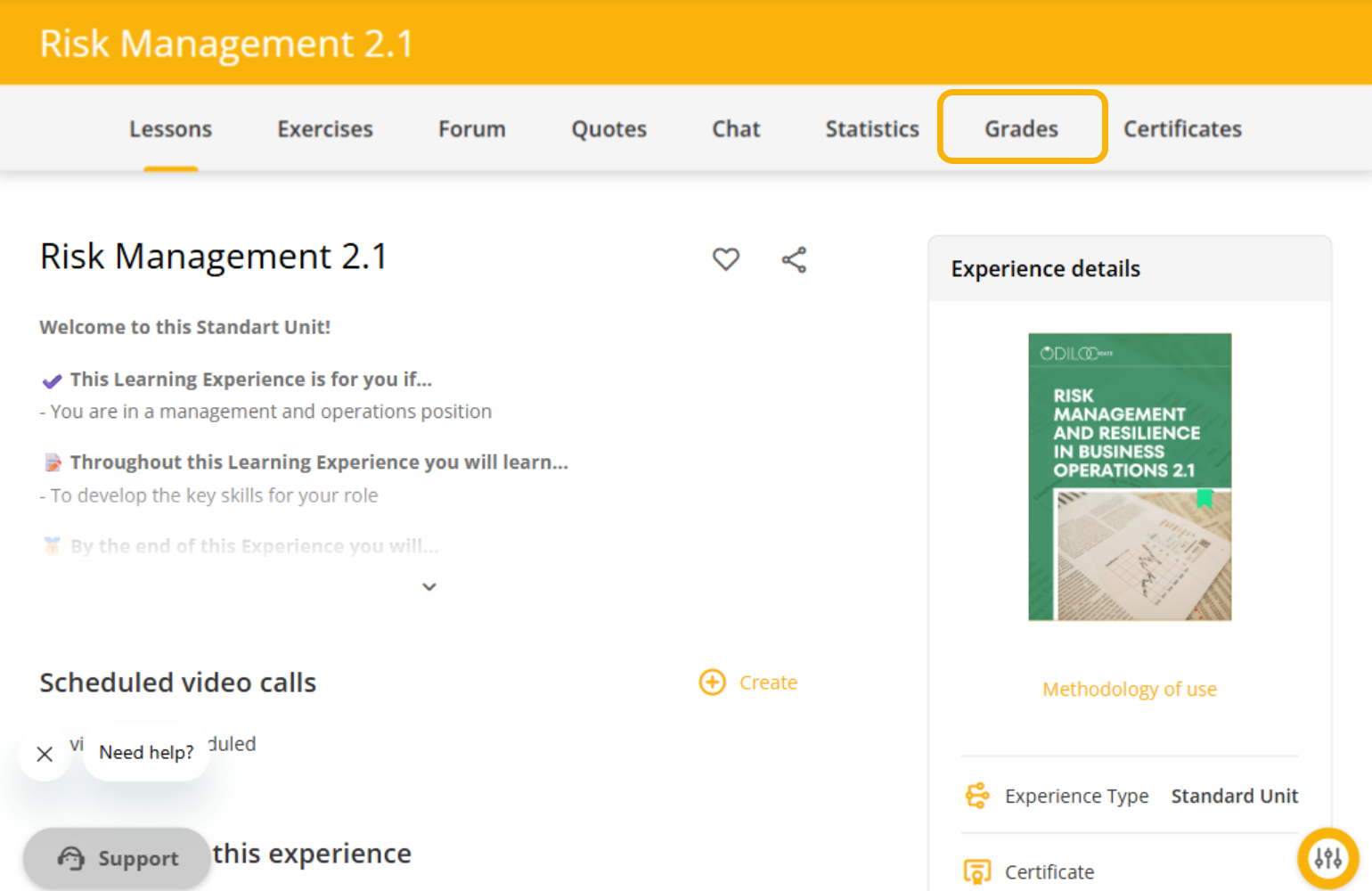Open the Lessons tab
The width and height of the screenshot is (1372, 891).
coord(170,129)
